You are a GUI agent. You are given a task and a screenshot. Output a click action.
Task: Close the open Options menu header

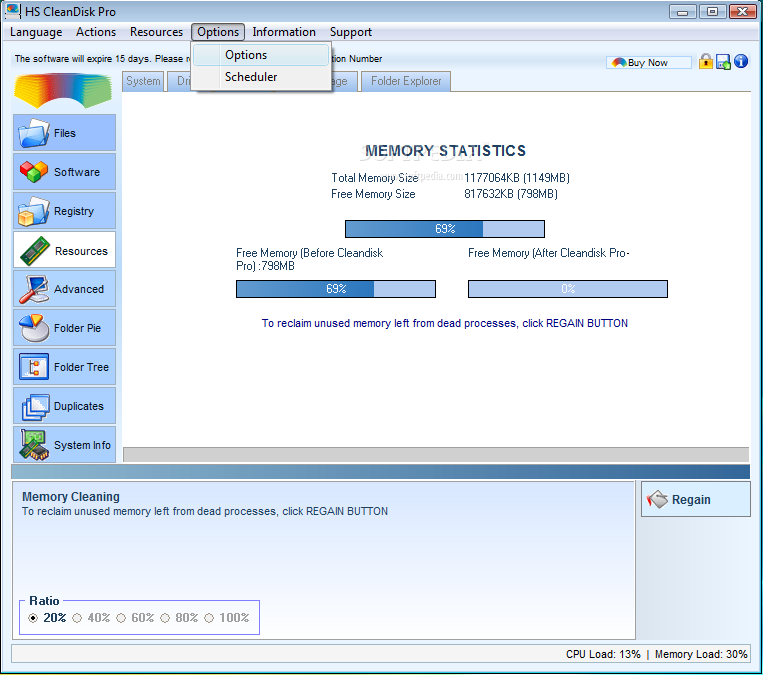pos(218,32)
